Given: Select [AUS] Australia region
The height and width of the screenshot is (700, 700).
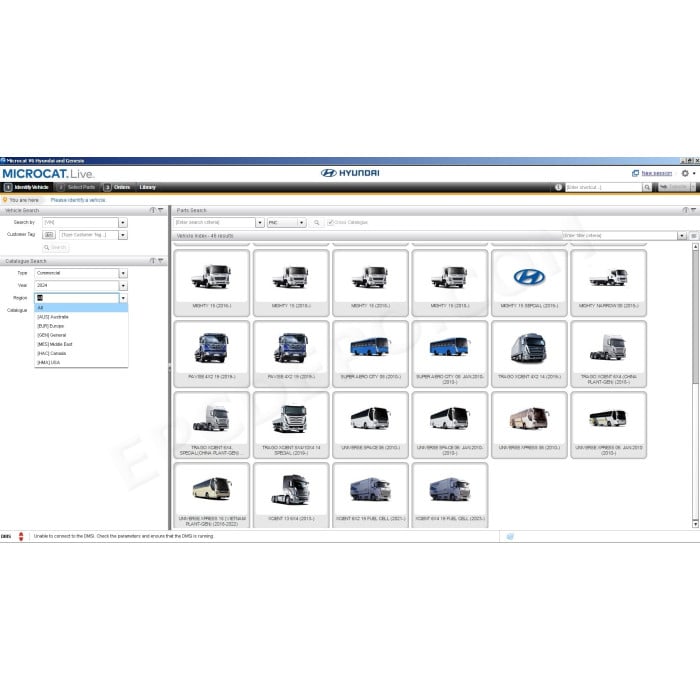Looking at the screenshot, I should [81, 317].
